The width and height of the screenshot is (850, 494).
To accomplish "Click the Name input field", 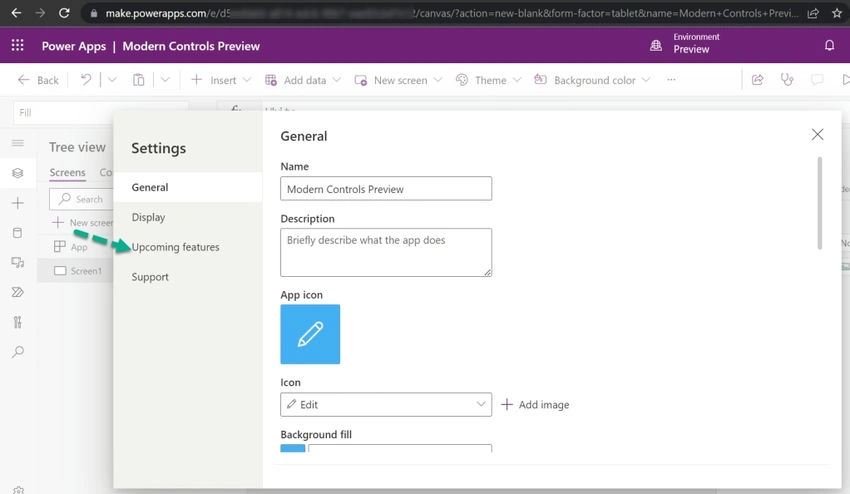I will 386,189.
